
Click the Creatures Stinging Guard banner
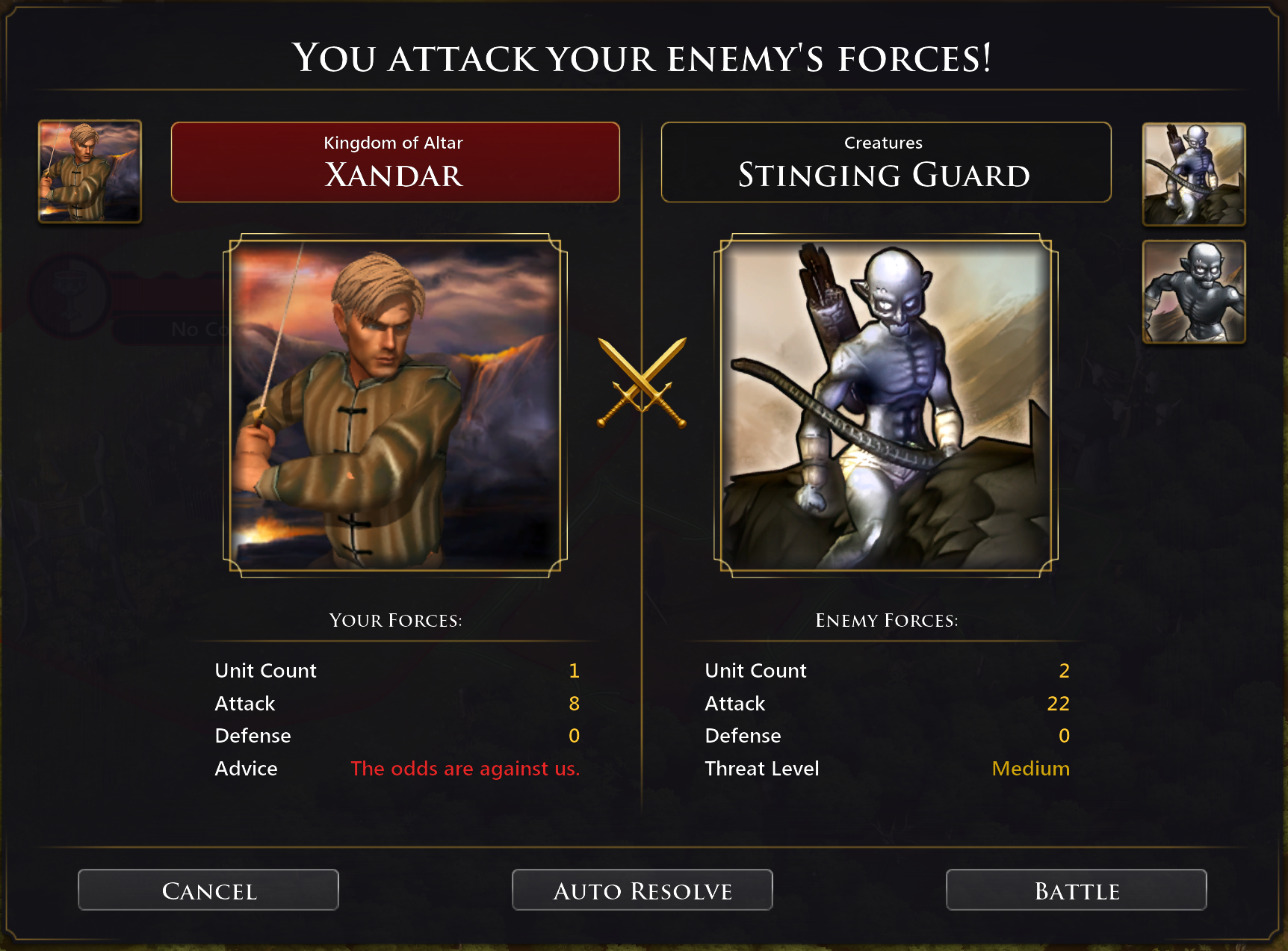click(886, 162)
